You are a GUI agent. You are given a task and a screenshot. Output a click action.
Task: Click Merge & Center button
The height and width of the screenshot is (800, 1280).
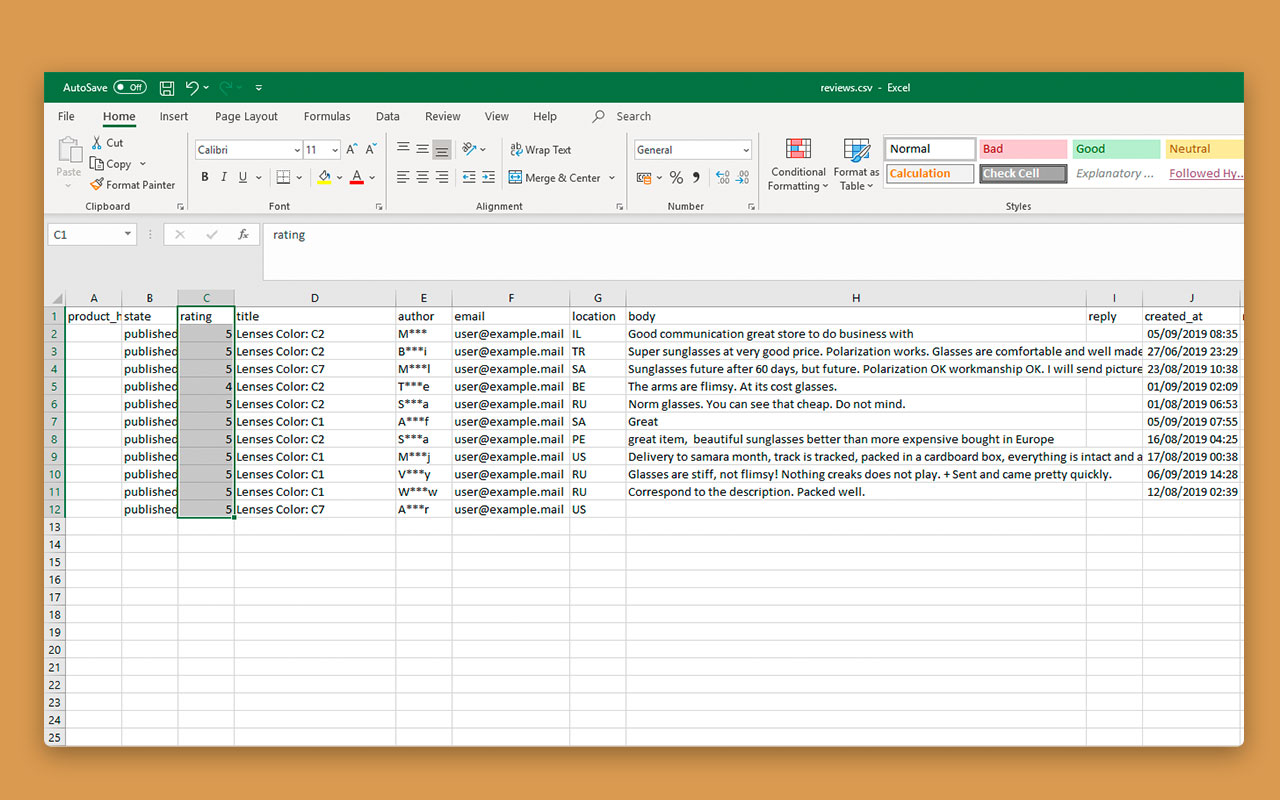555,178
